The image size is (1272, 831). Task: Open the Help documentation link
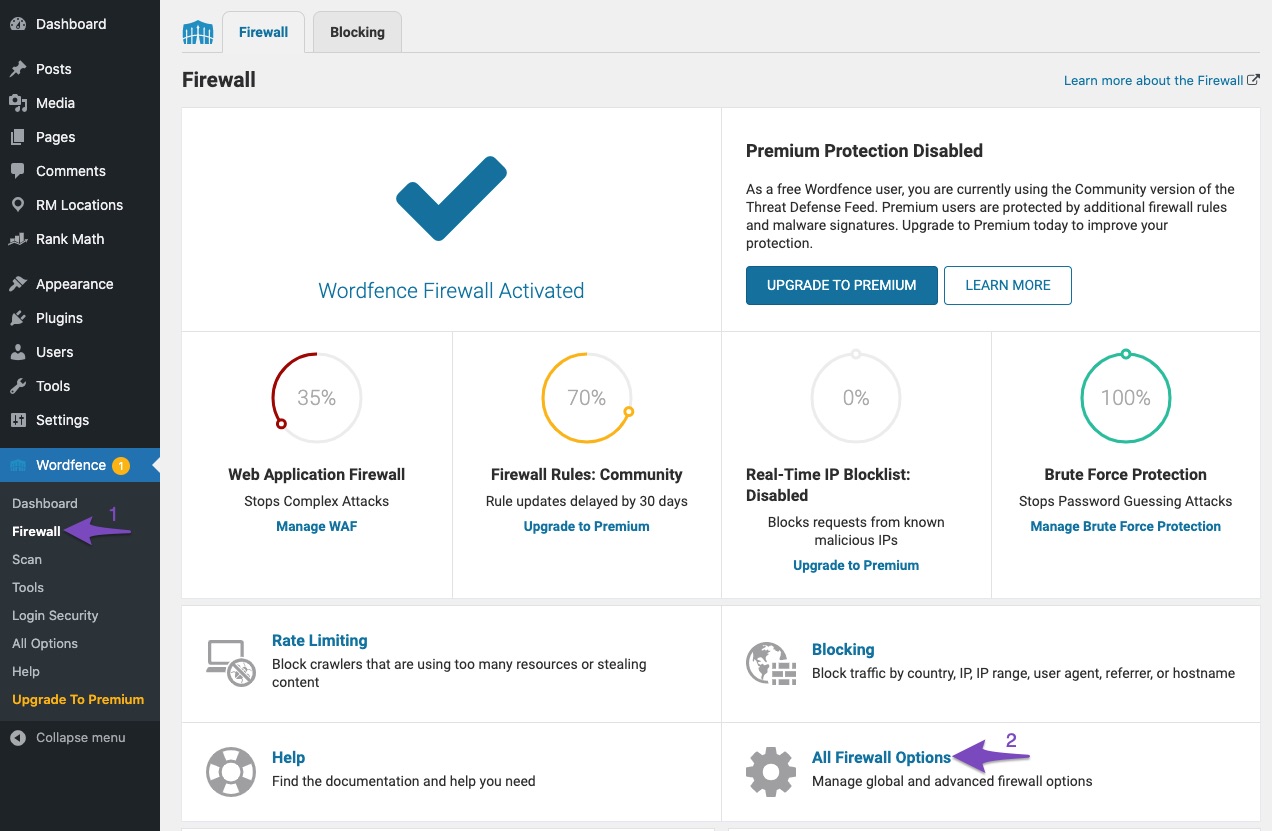[288, 757]
